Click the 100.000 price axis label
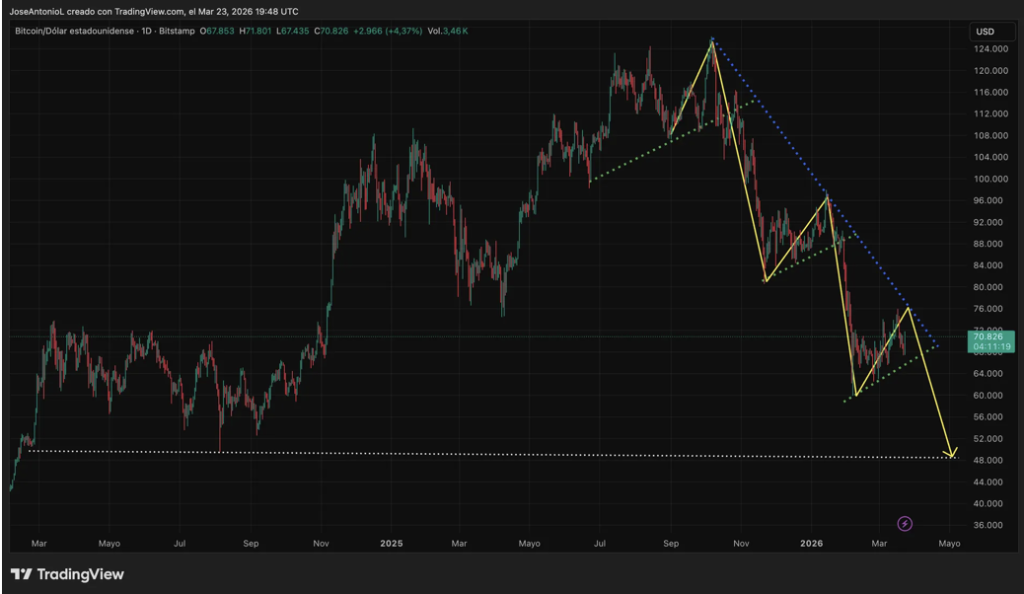 tap(990, 179)
